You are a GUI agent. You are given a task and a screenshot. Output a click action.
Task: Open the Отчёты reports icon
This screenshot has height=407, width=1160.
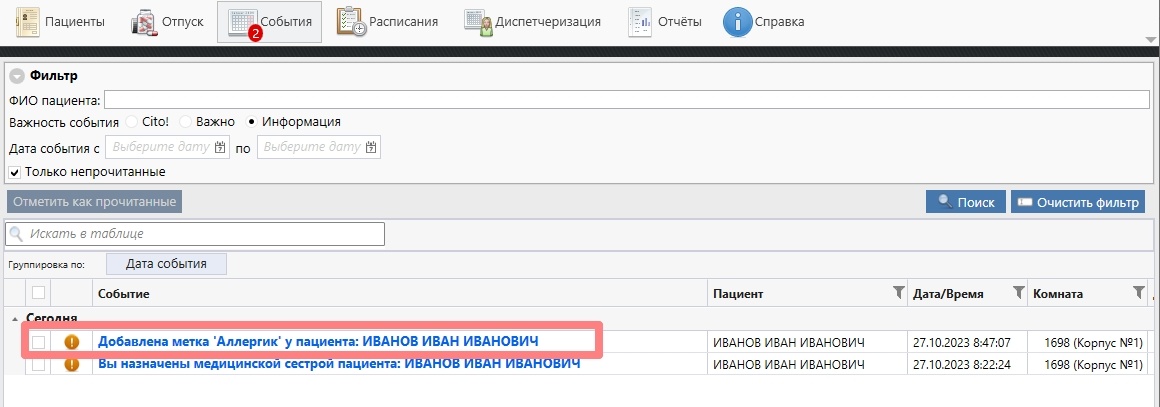click(640, 21)
